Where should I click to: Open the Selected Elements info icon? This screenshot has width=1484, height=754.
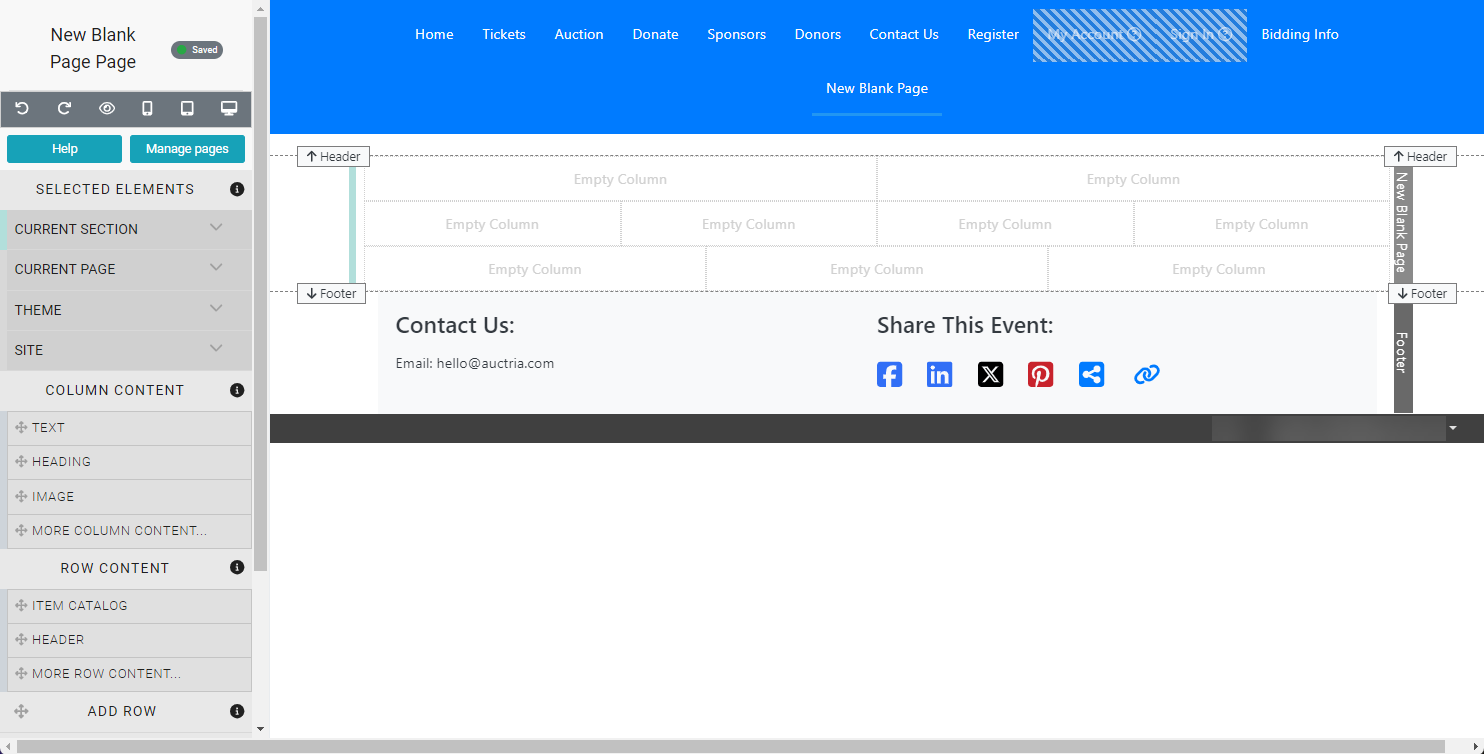237,189
